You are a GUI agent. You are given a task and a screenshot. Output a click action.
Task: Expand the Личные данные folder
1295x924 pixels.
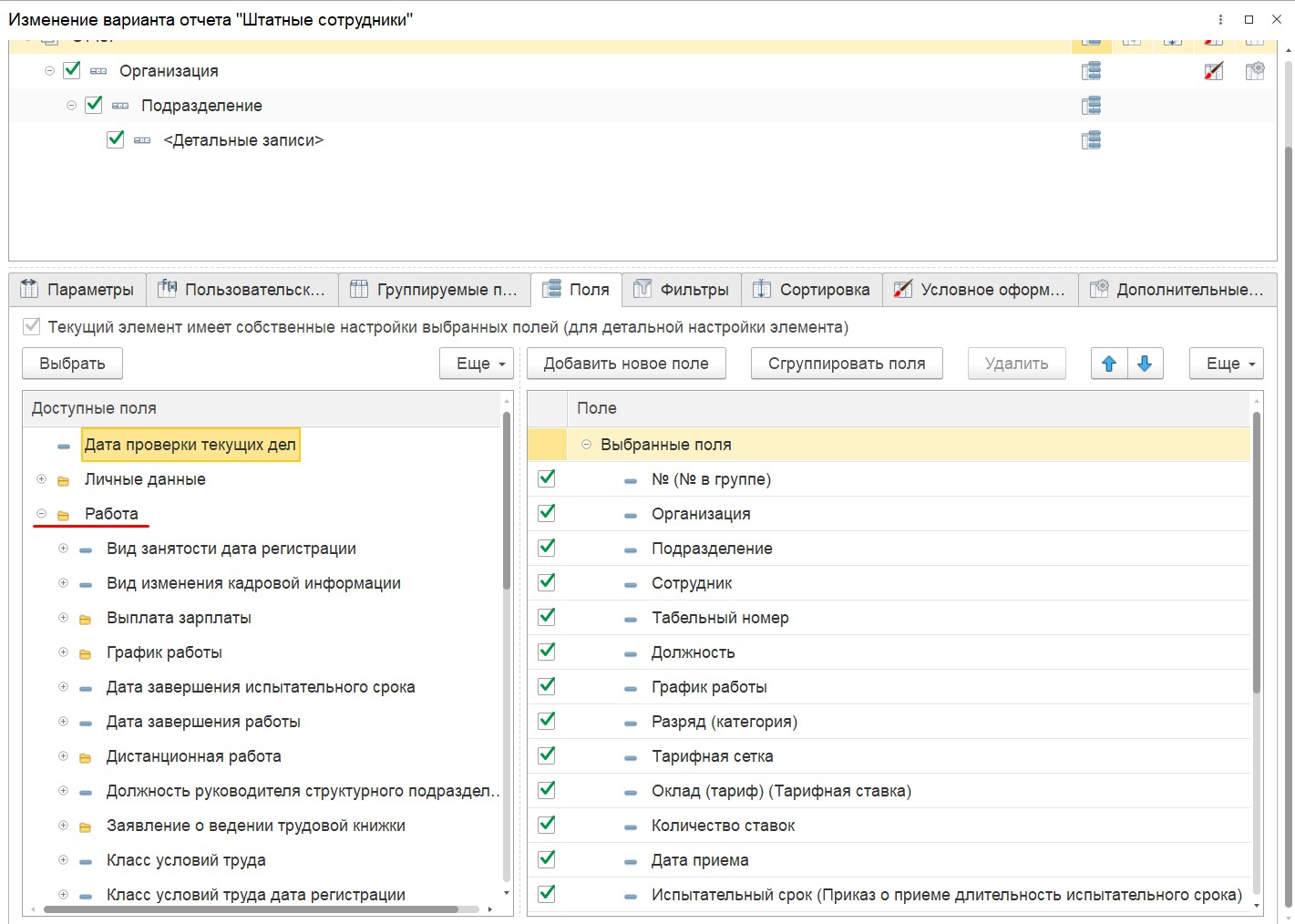pyautogui.click(x=41, y=479)
